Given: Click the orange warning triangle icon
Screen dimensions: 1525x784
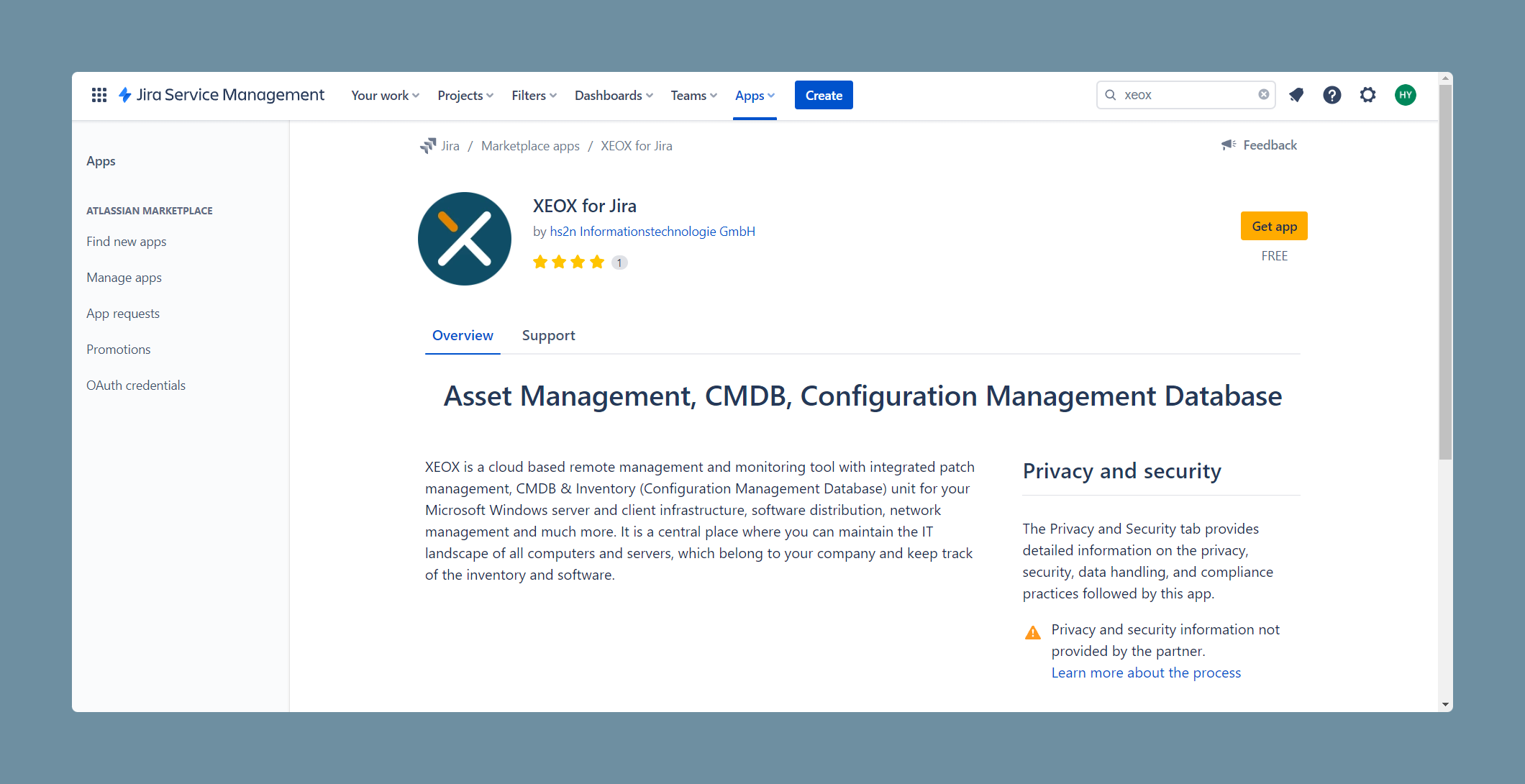Looking at the screenshot, I should (1033, 633).
